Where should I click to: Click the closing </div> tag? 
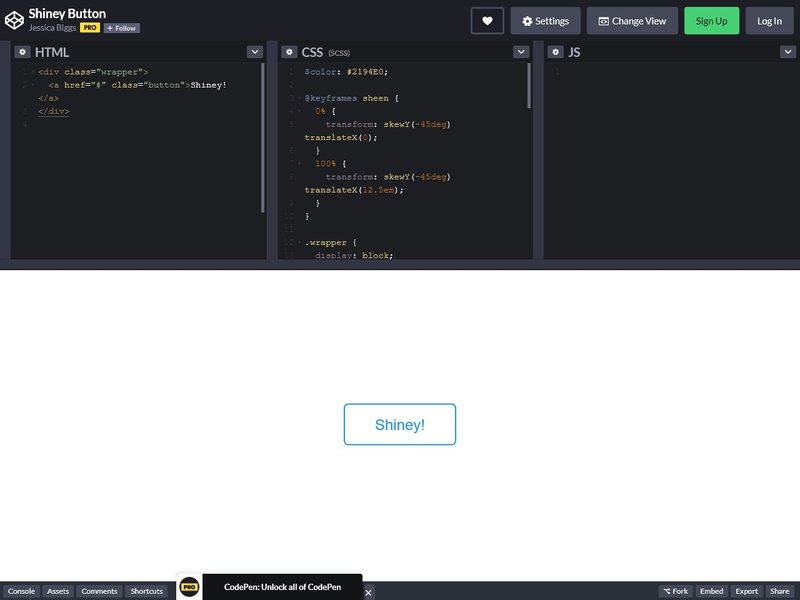[x=54, y=111]
